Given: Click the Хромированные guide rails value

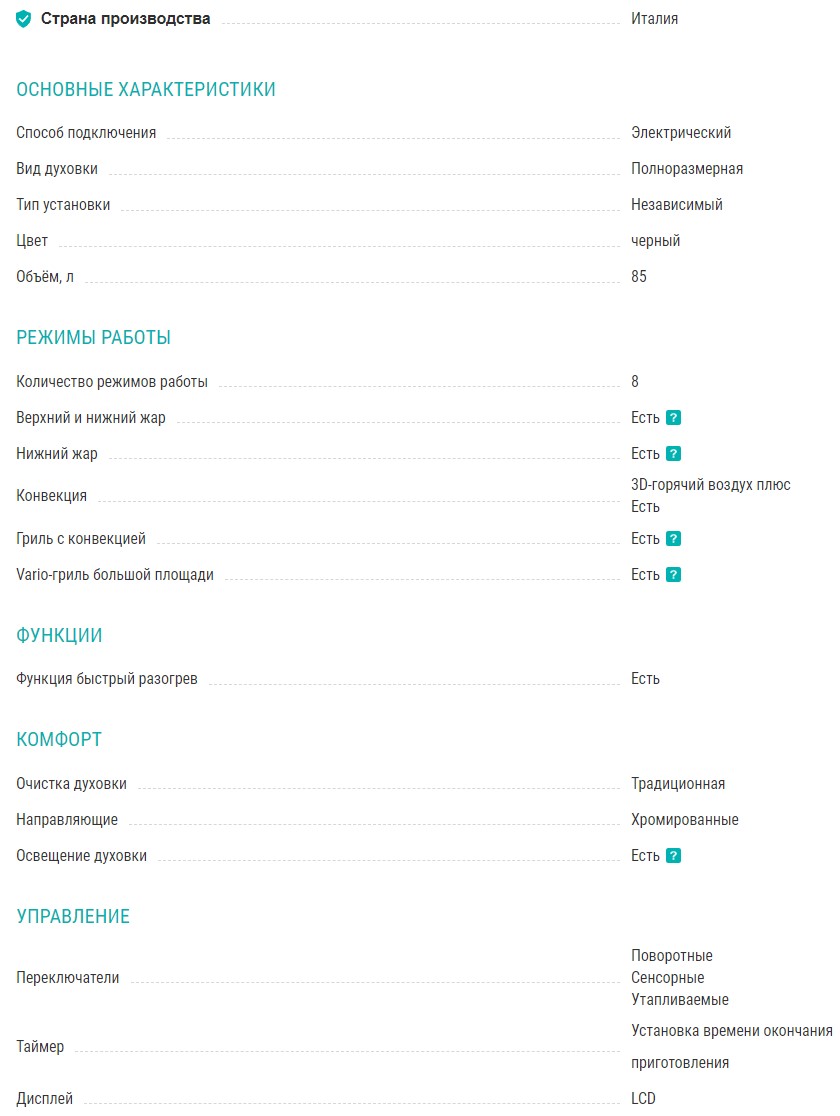Looking at the screenshot, I should tap(684, 820).
